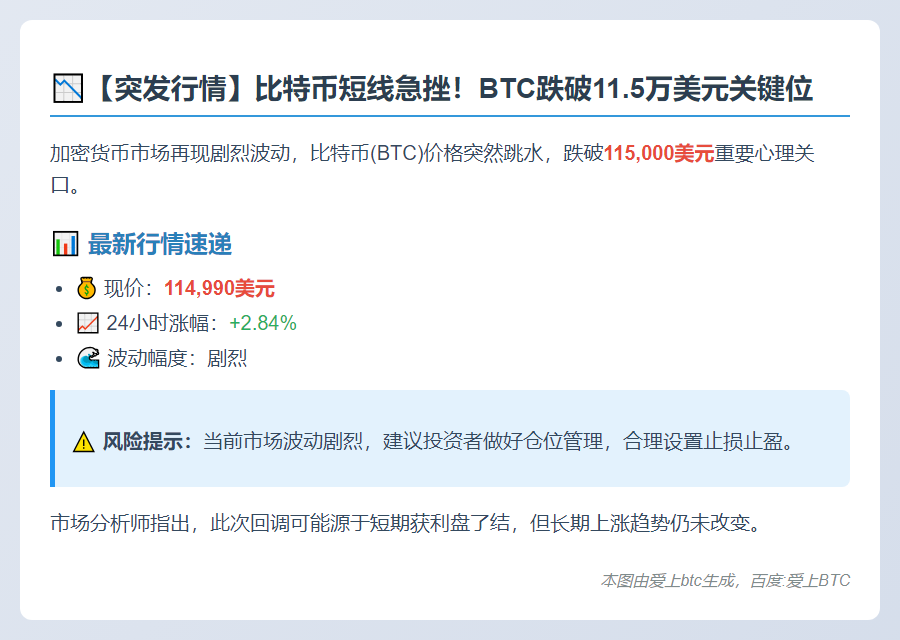Click the shark icon next to 波动幅度

[x=87, y=357]
